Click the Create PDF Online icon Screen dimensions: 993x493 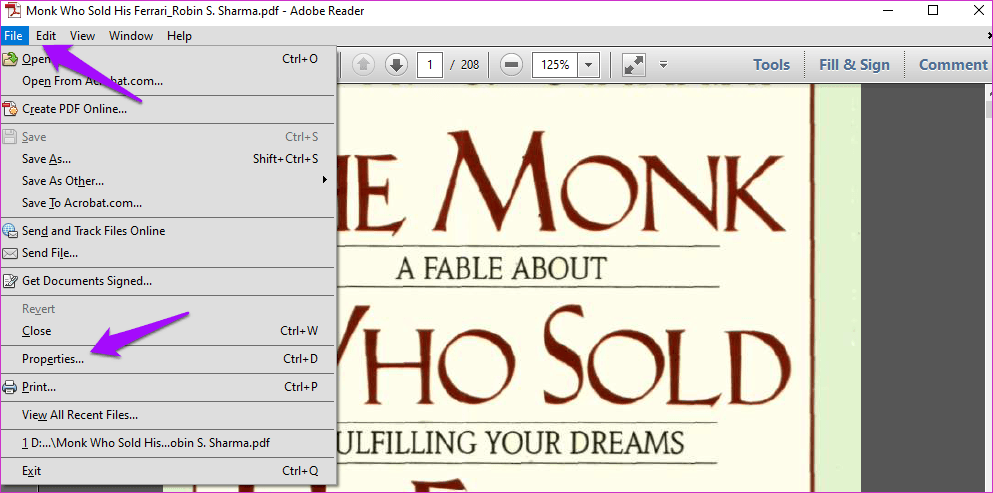tap(10, 109)
